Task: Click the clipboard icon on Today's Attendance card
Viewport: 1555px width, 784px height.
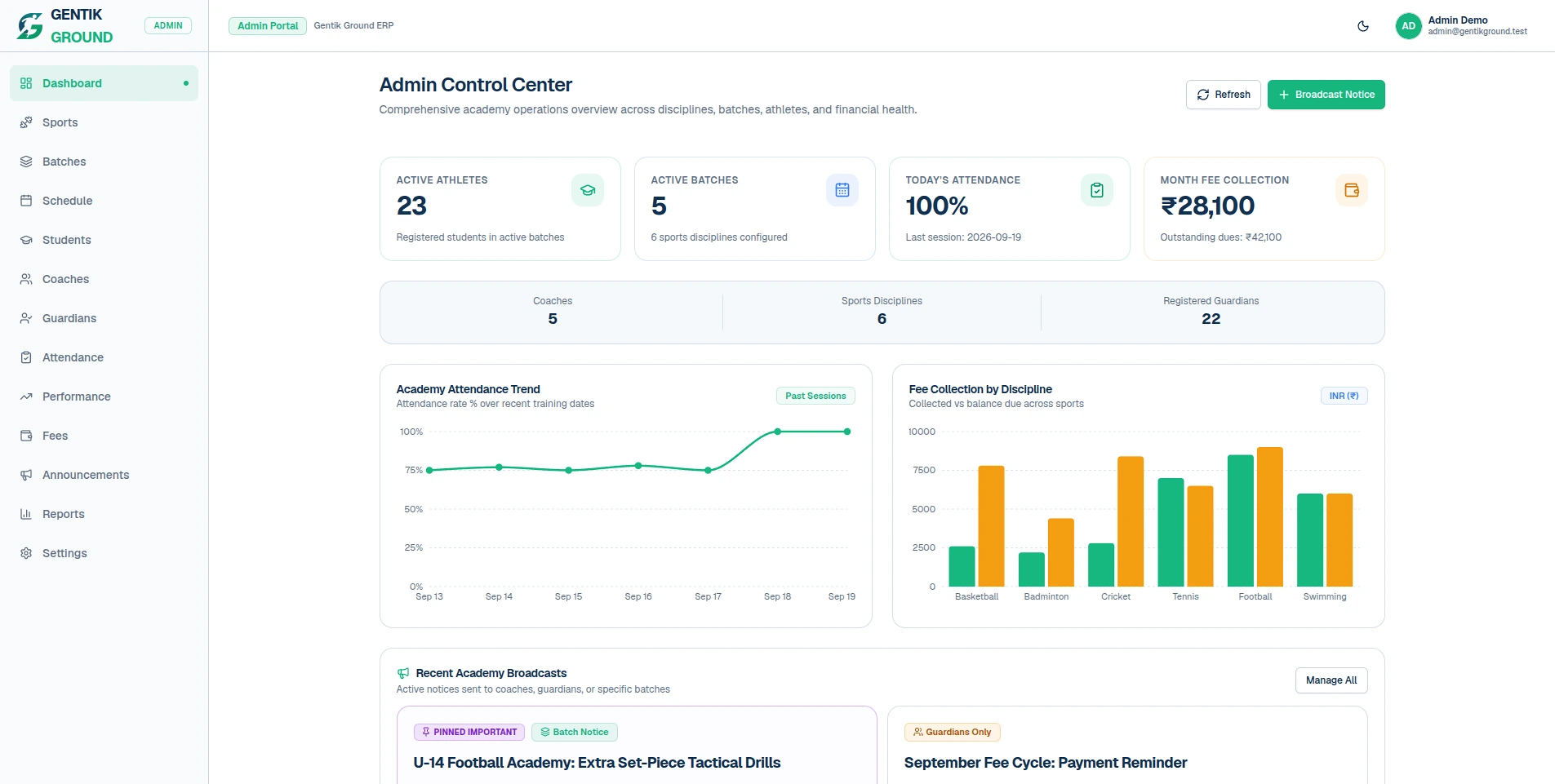Action: tap(1097, 190)
